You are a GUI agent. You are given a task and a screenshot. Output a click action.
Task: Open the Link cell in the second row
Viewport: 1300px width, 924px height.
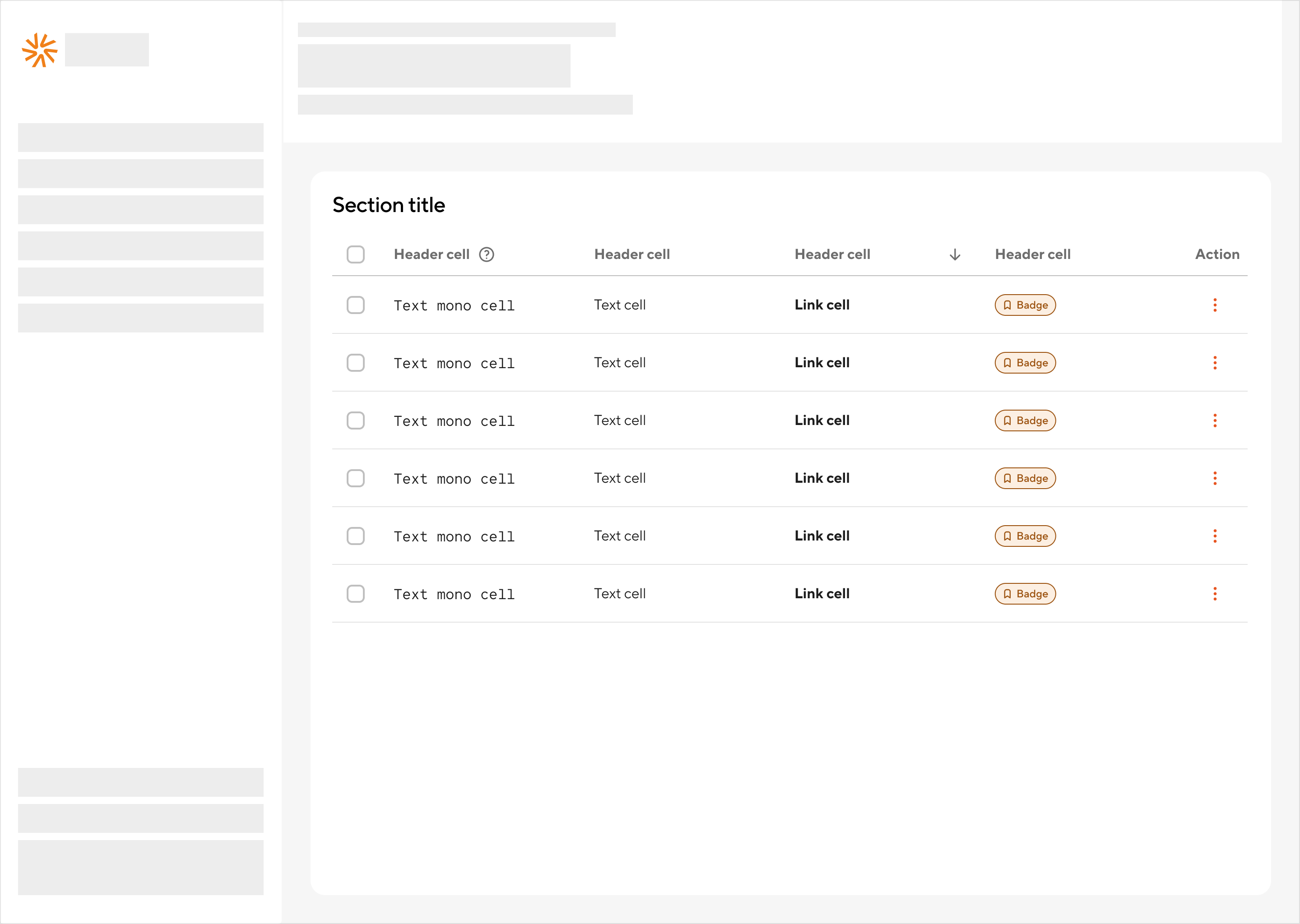pos(822,363)
